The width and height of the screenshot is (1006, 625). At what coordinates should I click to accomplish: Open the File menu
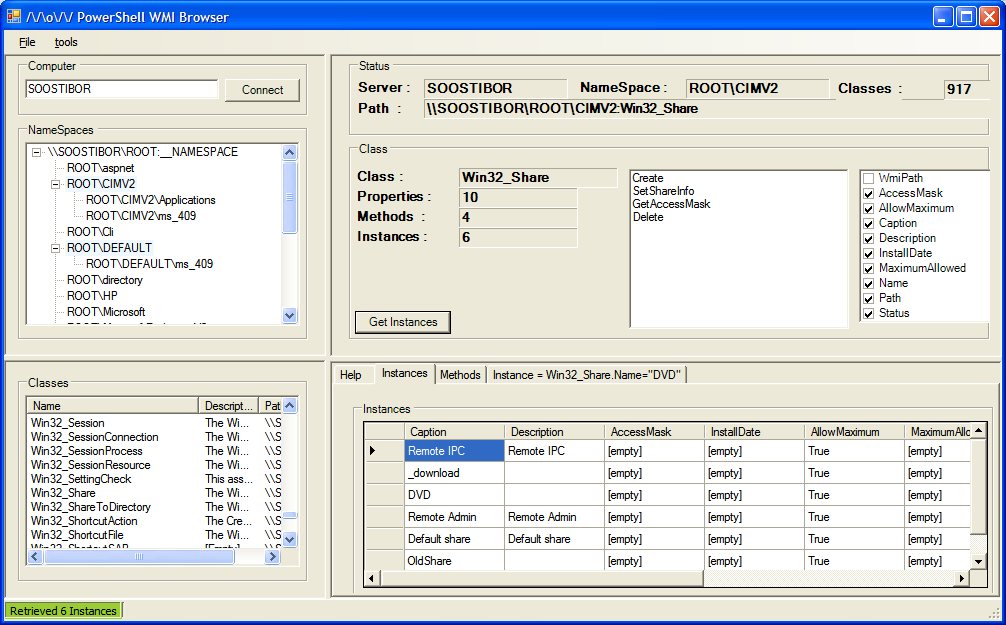tap(27, 42)
